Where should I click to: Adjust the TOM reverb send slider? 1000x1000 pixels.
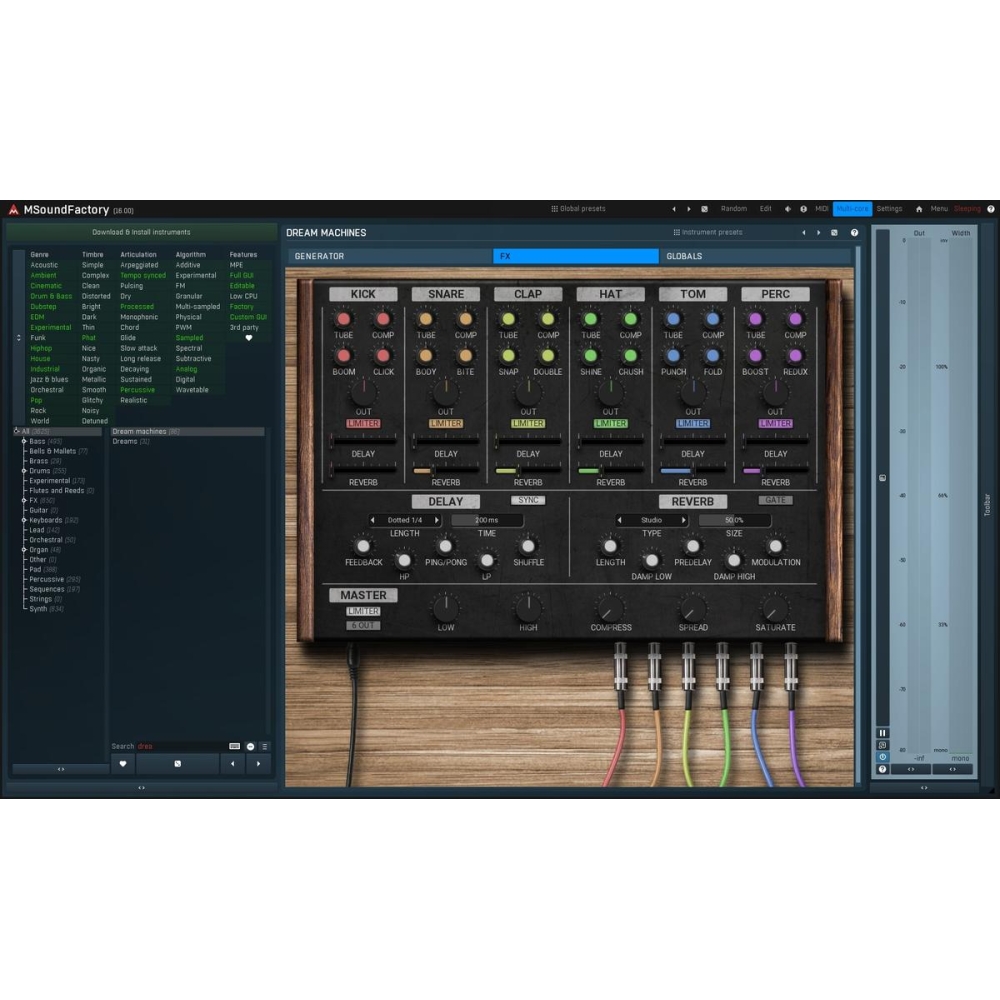click(693, 471)
